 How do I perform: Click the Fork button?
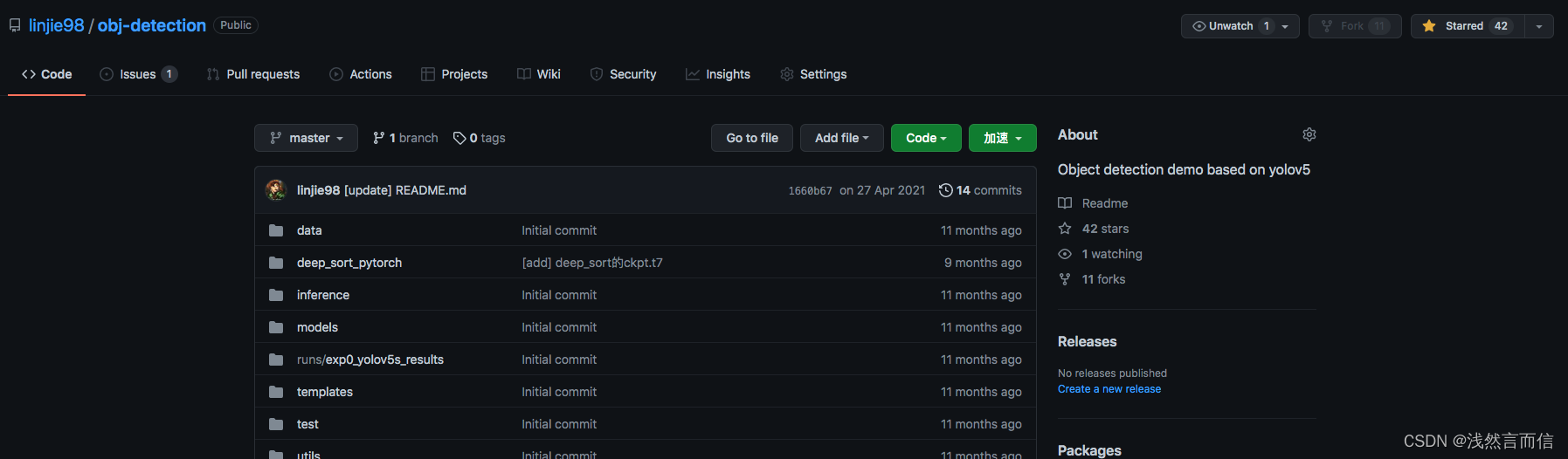[x=1355, y=26]
